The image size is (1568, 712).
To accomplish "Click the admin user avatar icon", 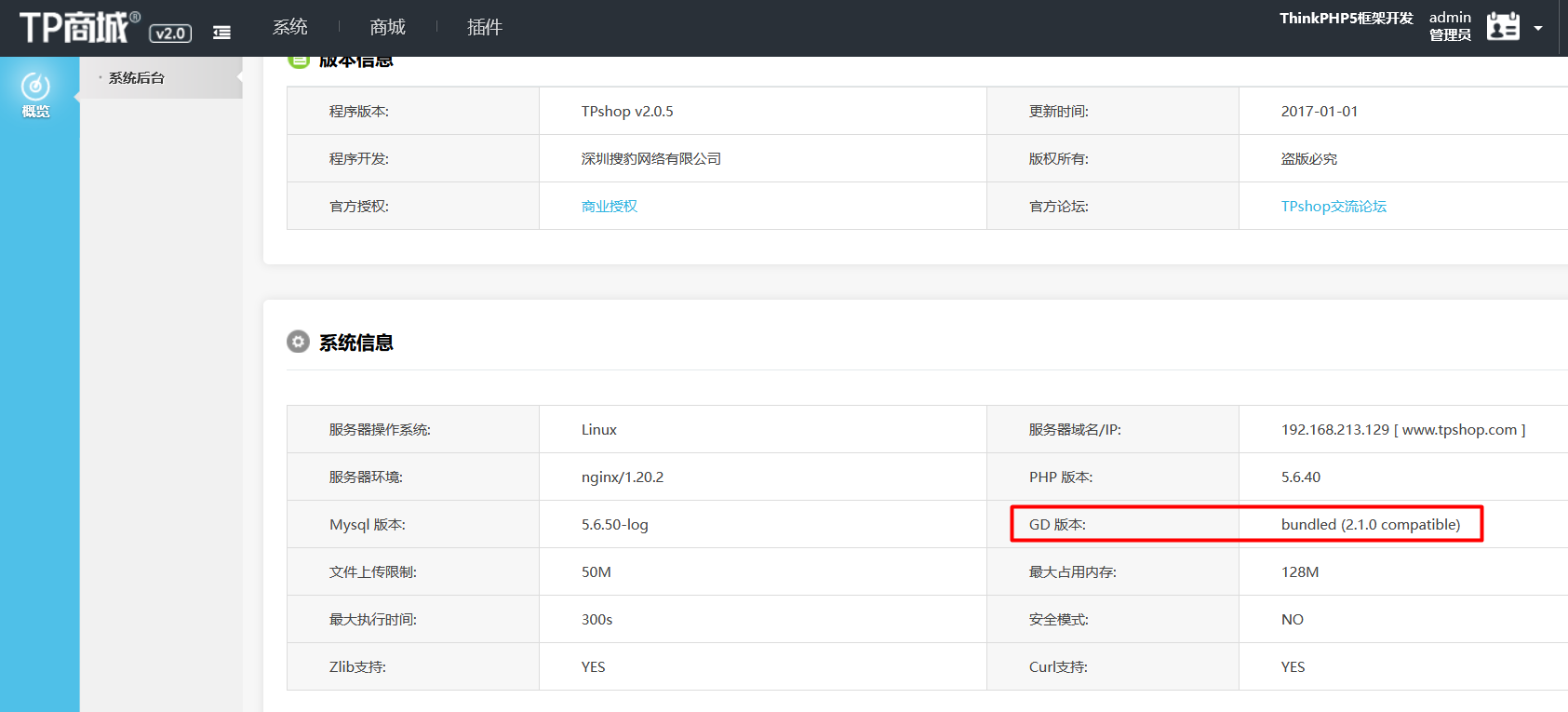I will pyautogui.click(x=1502, y=27).
